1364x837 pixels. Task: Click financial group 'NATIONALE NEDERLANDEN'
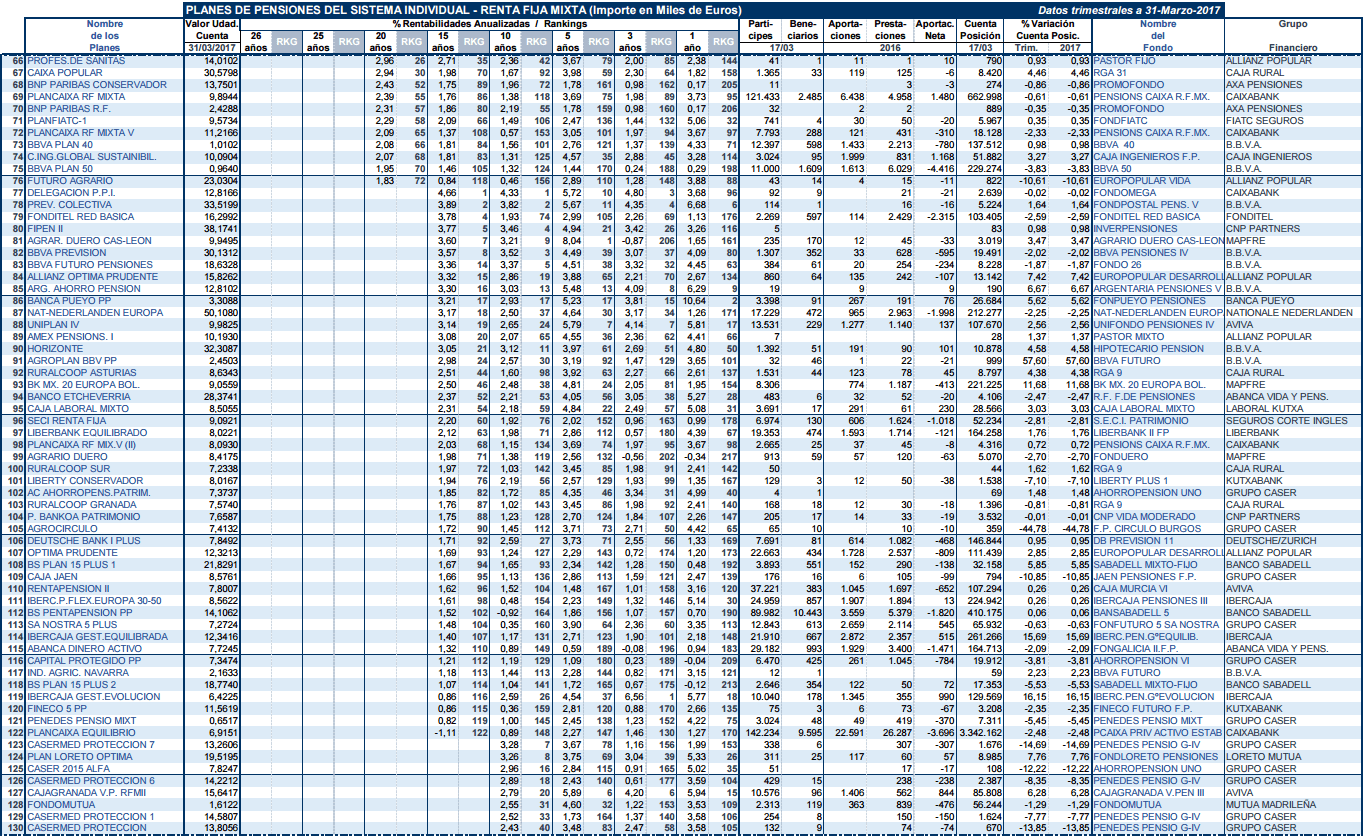tap(1289, 311)
